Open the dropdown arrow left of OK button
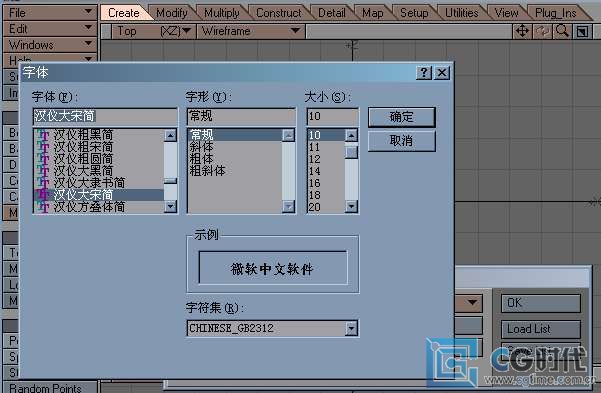This screenshot has width=601, height=393. (473, 303)
